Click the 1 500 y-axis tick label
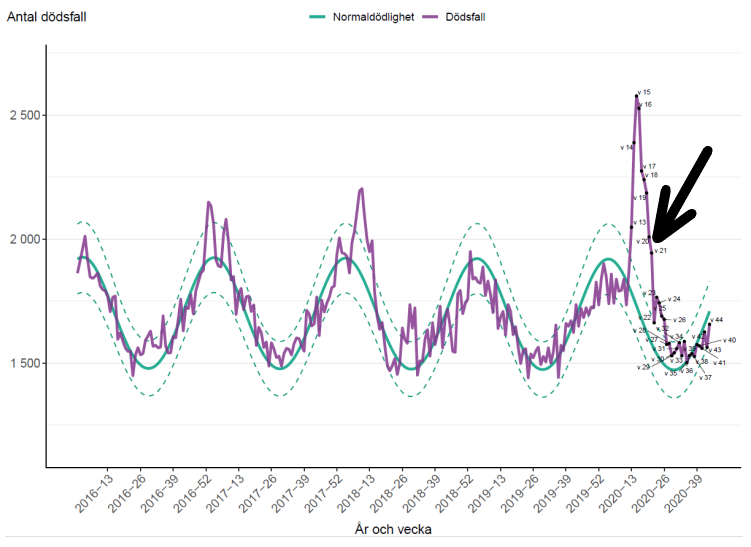Screen dimensions: 751x547 pyautogui.click(x=25, y=363)
